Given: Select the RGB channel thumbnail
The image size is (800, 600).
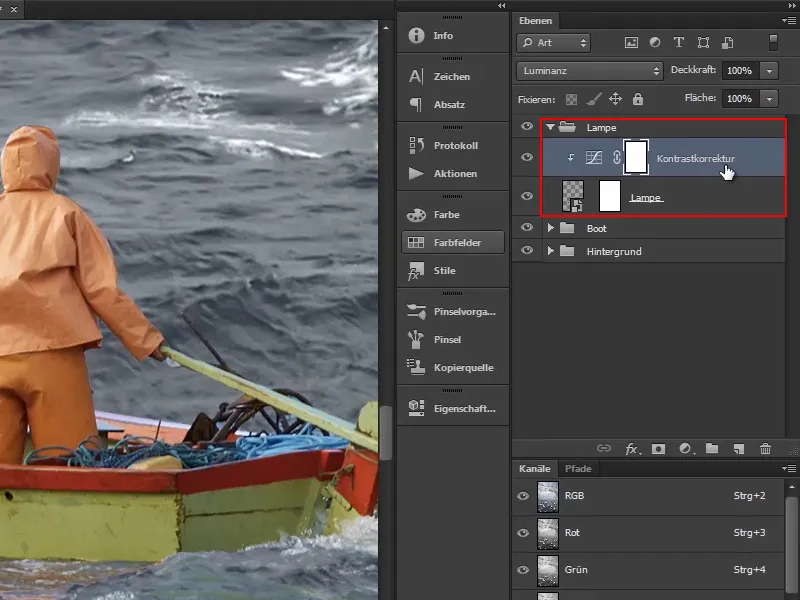Looking at the screenshot, I should click(548, 496).
